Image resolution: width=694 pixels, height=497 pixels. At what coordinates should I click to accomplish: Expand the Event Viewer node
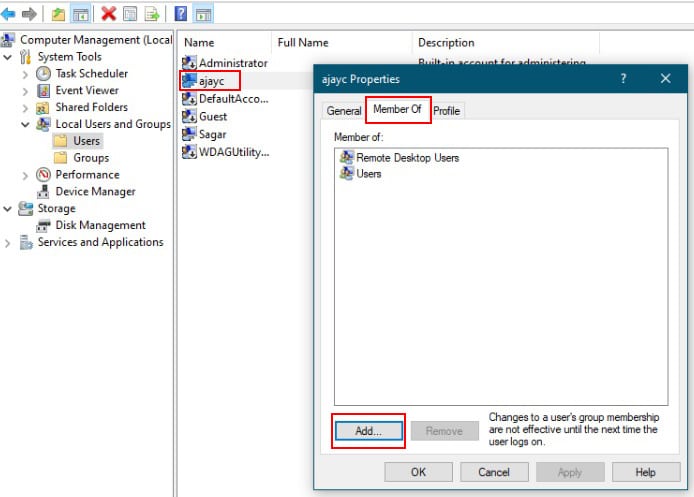pos(25,91)
